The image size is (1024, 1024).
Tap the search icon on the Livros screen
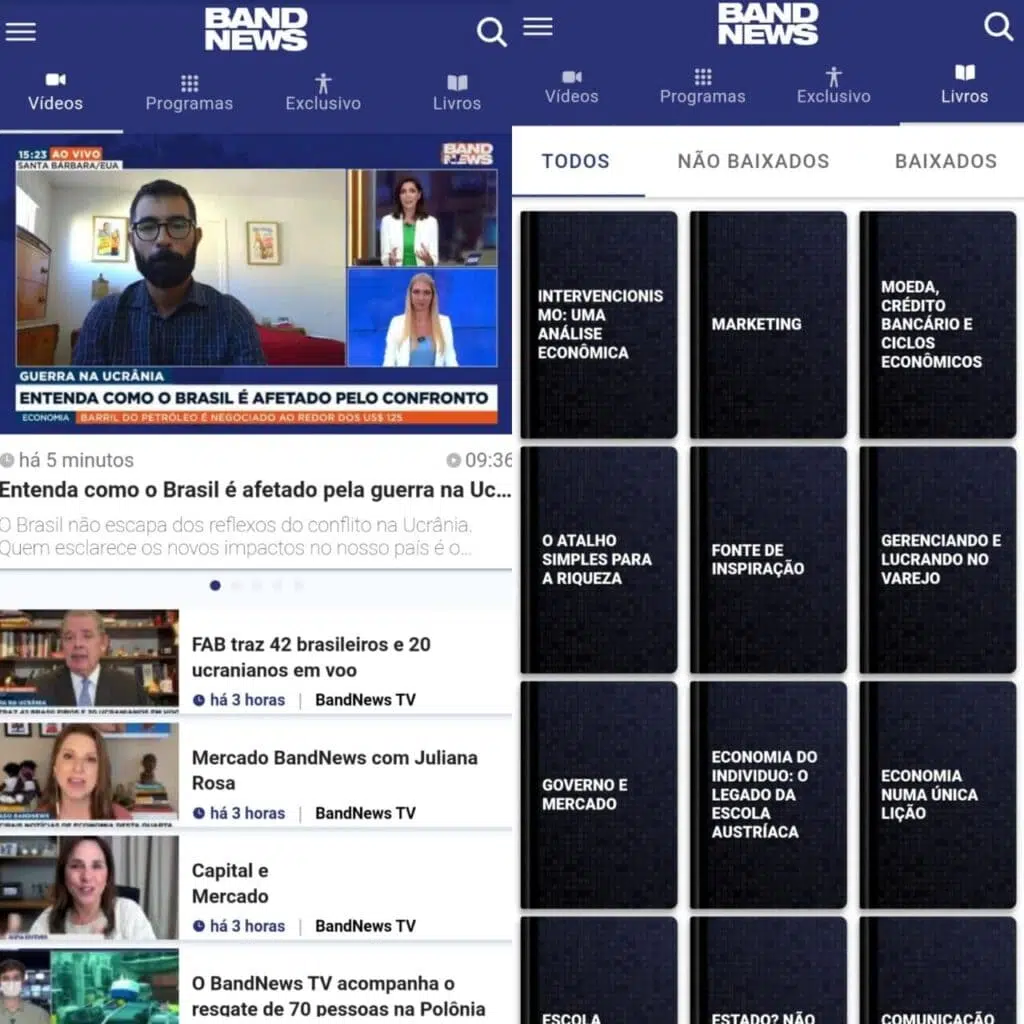tap(999, 29)
